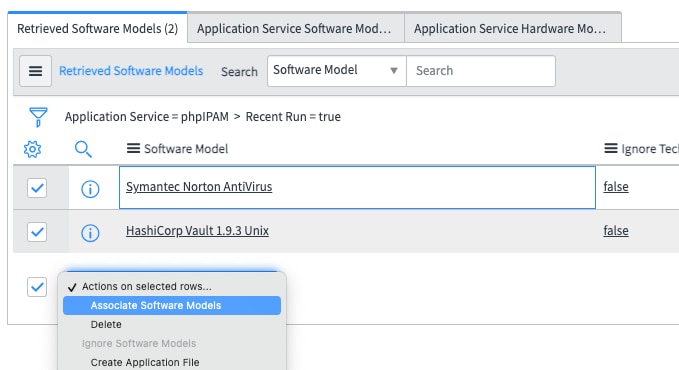679x370 pixels.
Task: Sort by the Software Model column header
Action: coord(186,149)
